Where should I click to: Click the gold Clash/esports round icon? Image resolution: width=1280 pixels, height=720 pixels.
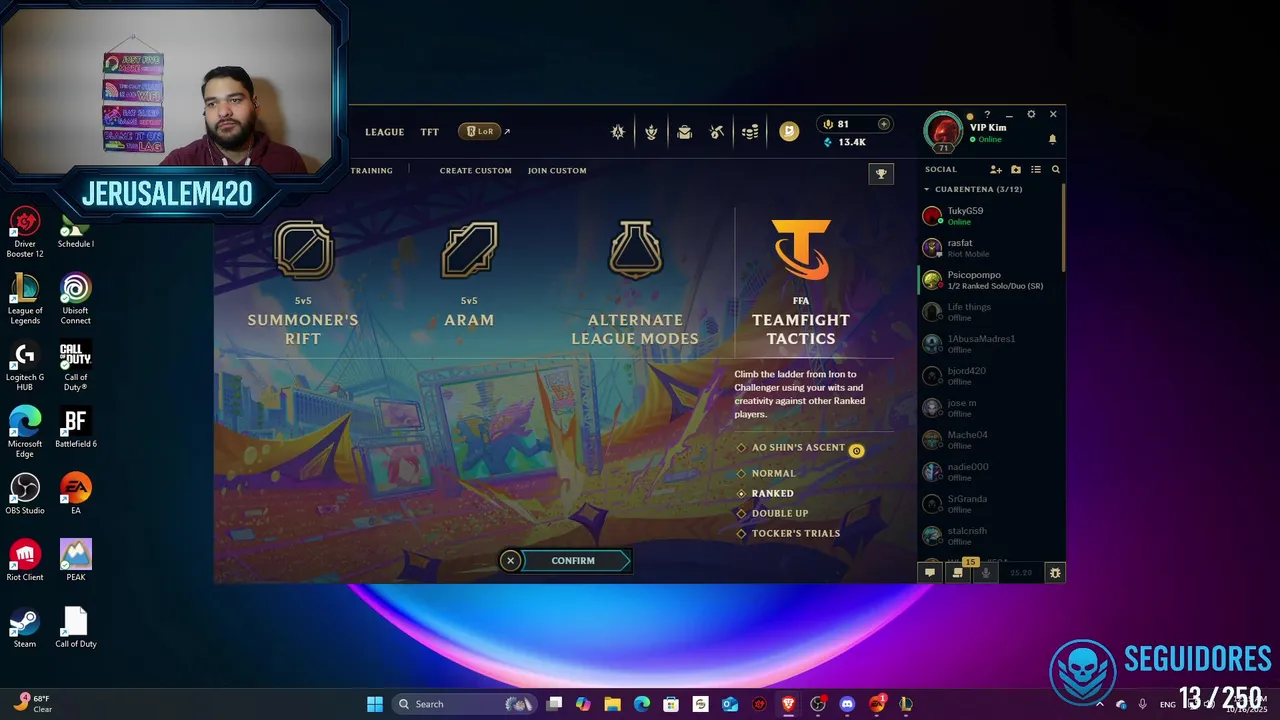pos(789,131)
